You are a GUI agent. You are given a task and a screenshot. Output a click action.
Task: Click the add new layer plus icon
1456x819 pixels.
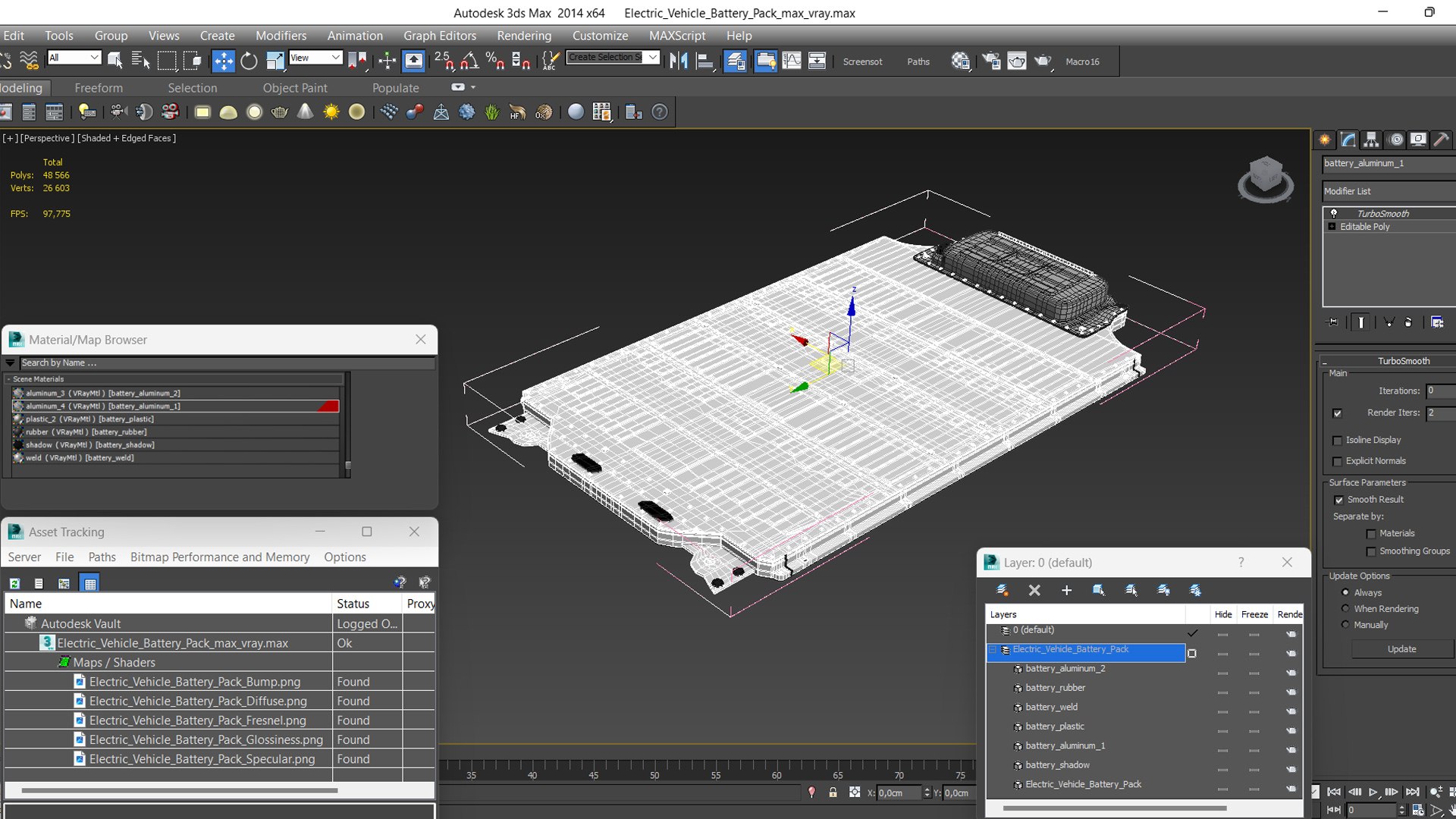pyautogui.click(x=1066, y=590)
